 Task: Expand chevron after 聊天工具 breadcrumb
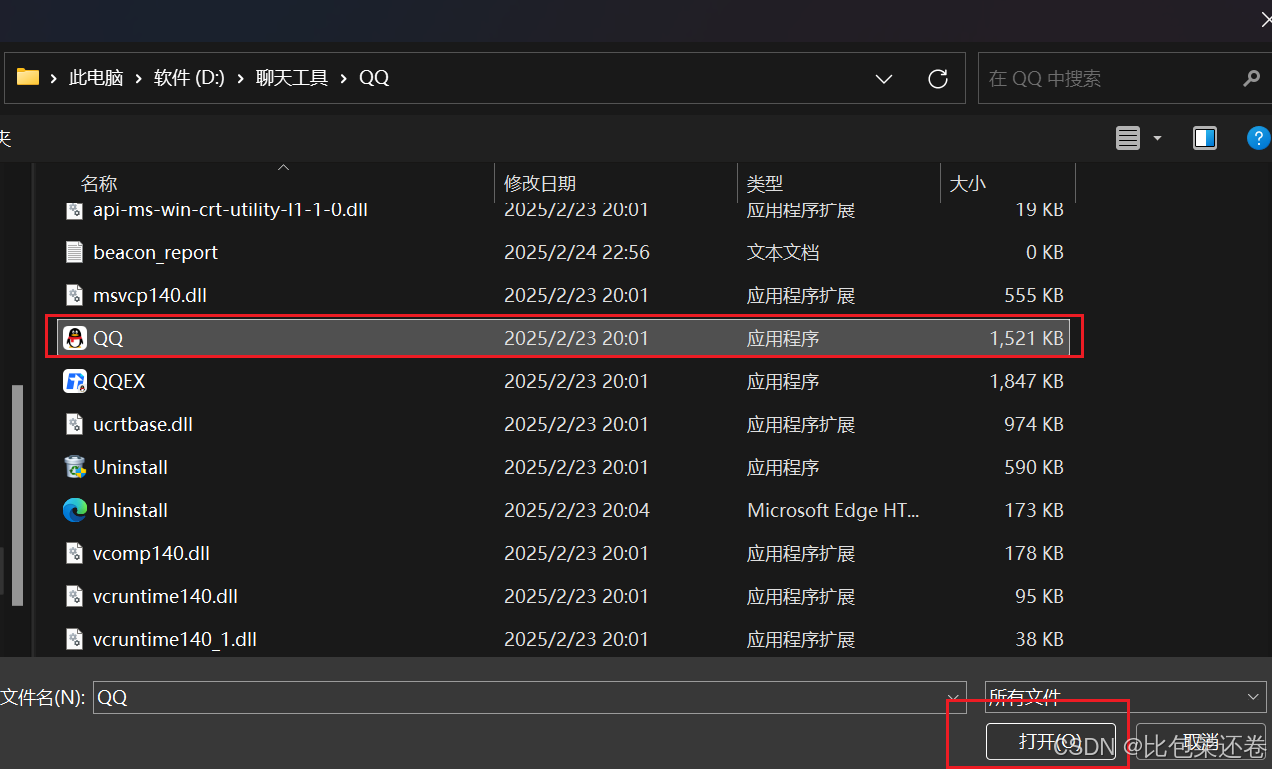coord(343,78)
